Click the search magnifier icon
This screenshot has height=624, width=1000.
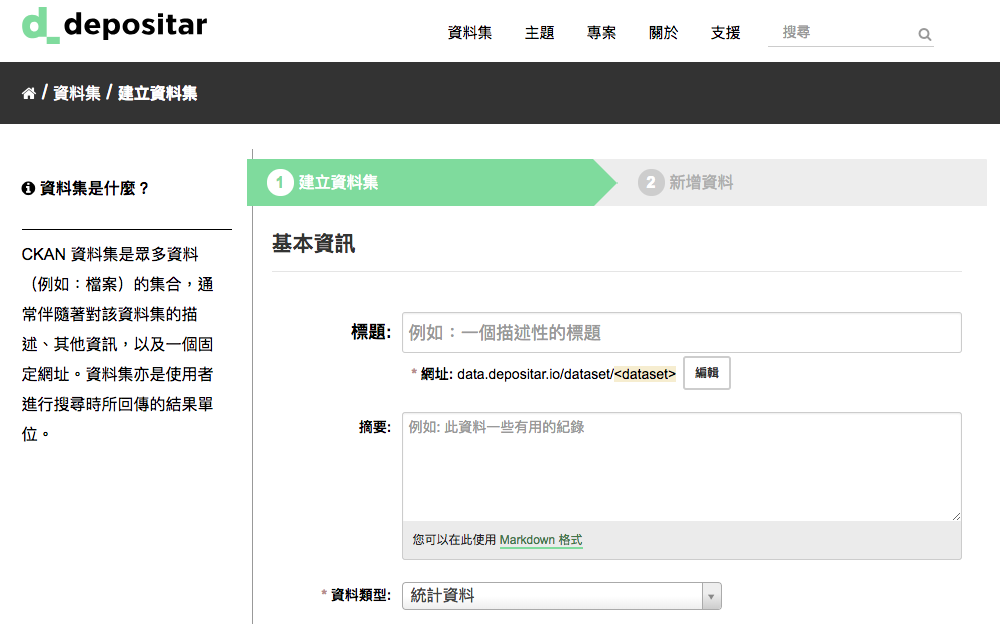pyautogui.click(x=924, y=34)
